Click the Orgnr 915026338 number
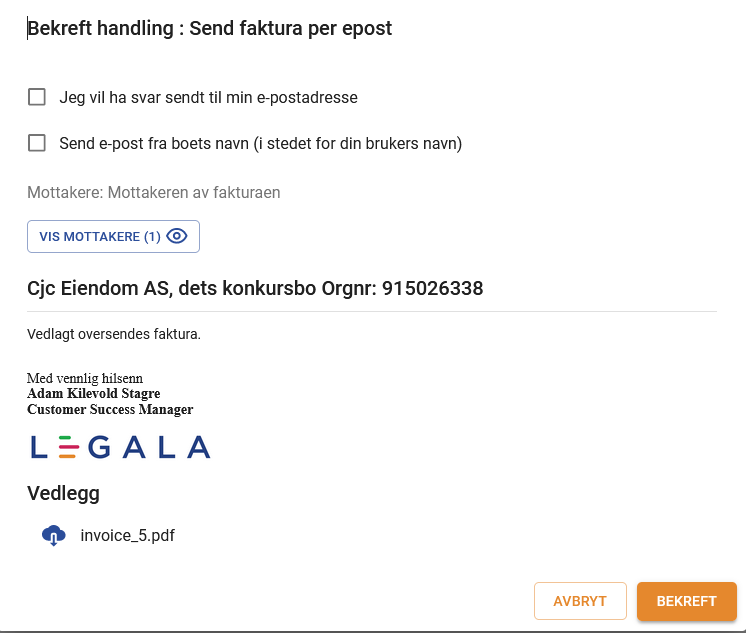The image size is (746, 633). click(432, 289)
